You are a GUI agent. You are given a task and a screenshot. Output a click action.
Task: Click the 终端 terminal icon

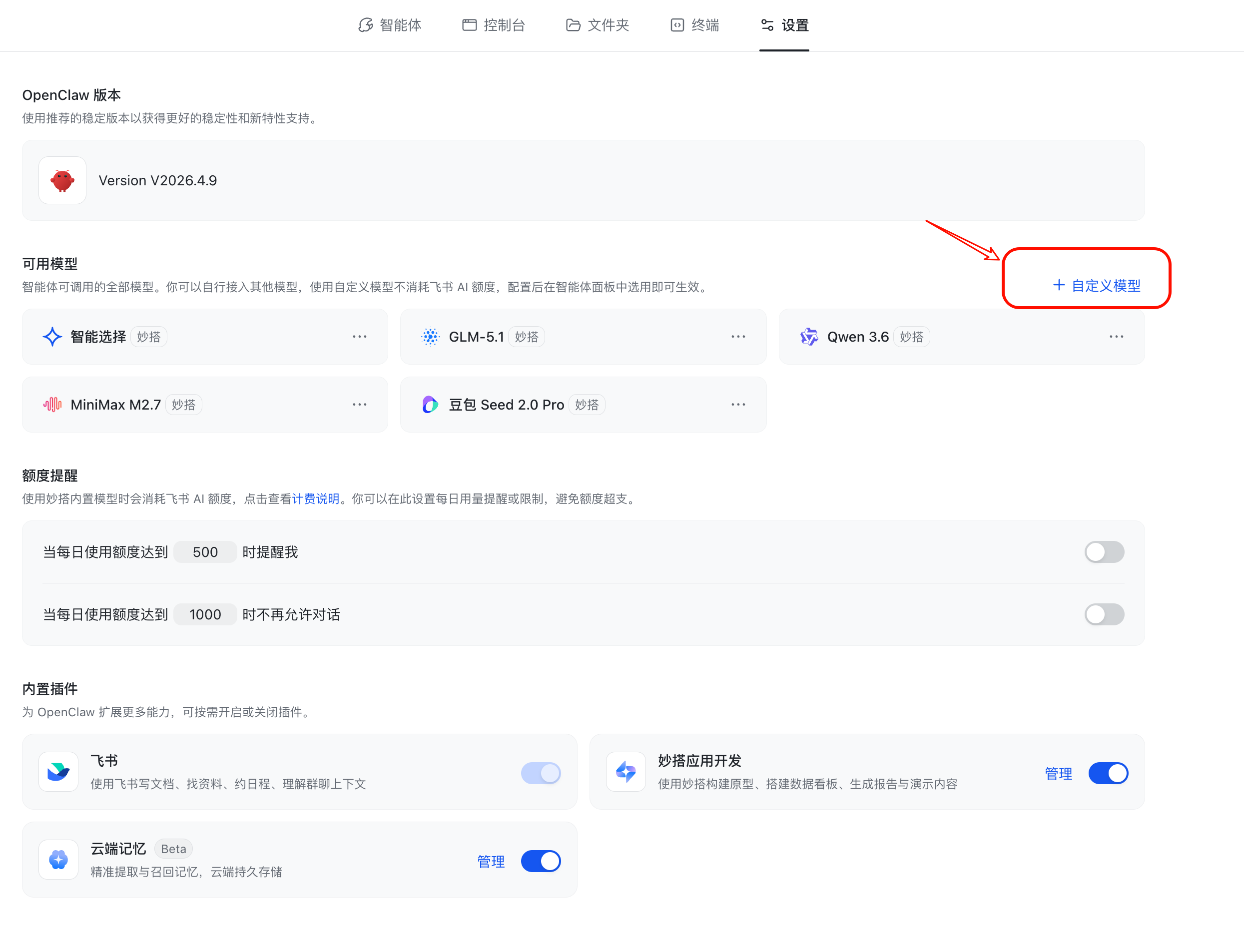coord(677,25)
